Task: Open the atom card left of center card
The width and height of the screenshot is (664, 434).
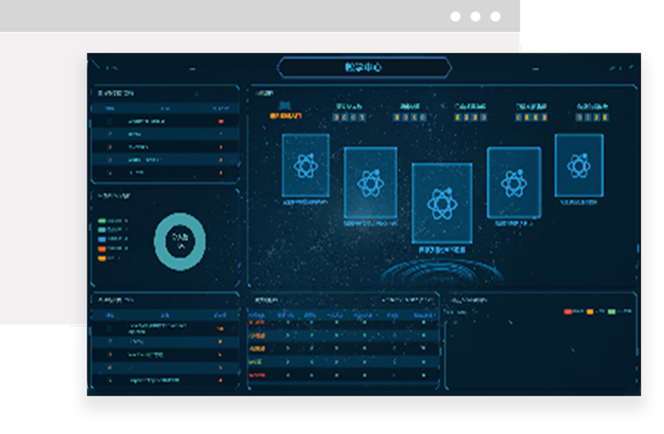Action: (x=371, y=183)
